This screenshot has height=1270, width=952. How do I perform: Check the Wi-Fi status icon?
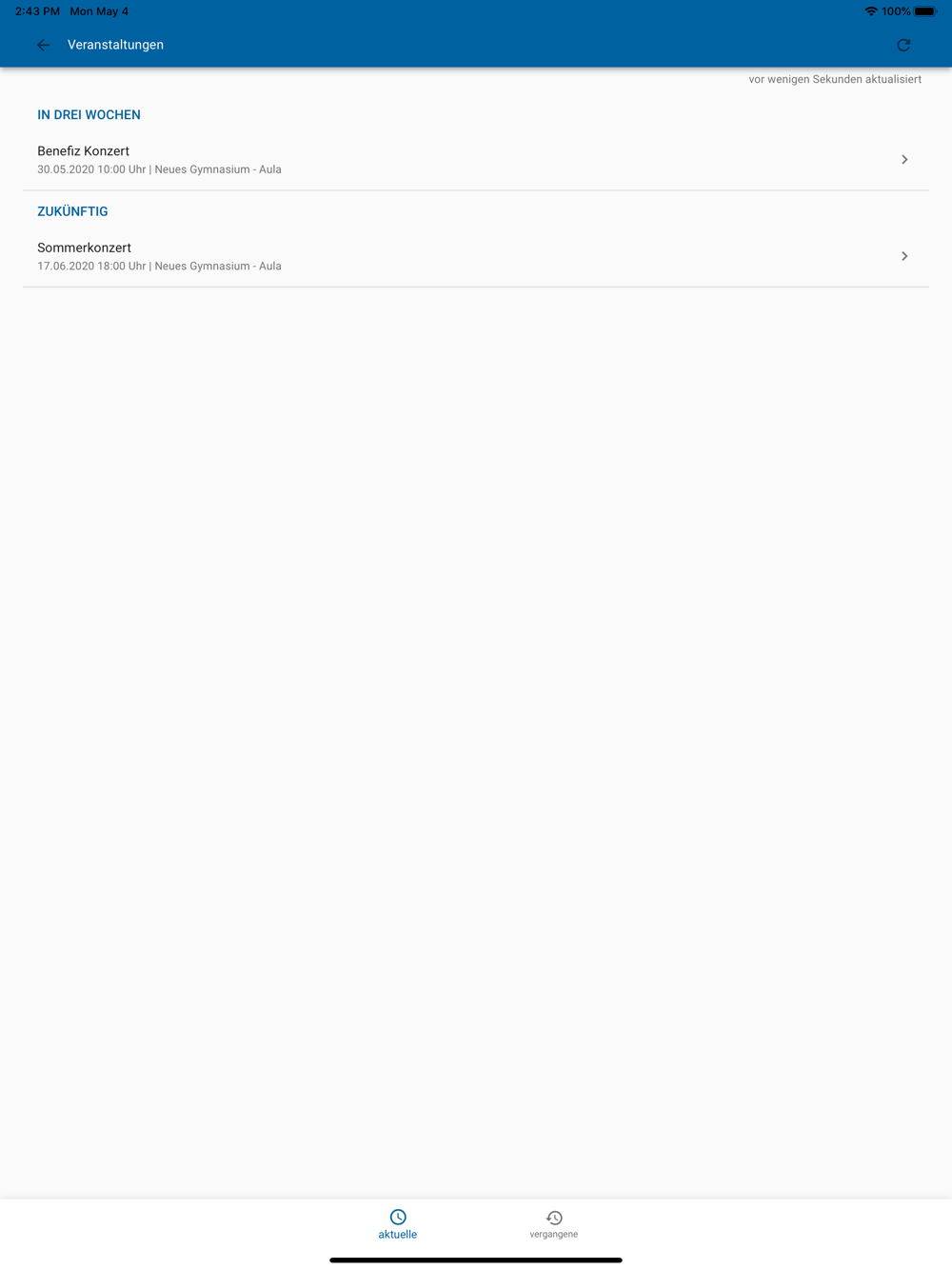coord(870,11)
